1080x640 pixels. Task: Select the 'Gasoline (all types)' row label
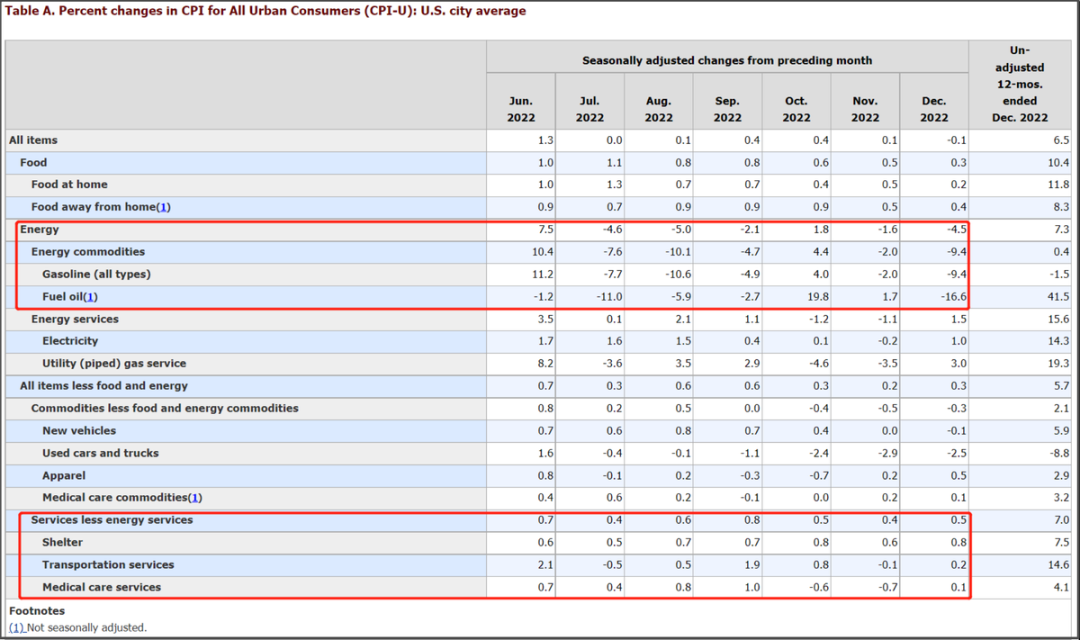click(96, 274)
